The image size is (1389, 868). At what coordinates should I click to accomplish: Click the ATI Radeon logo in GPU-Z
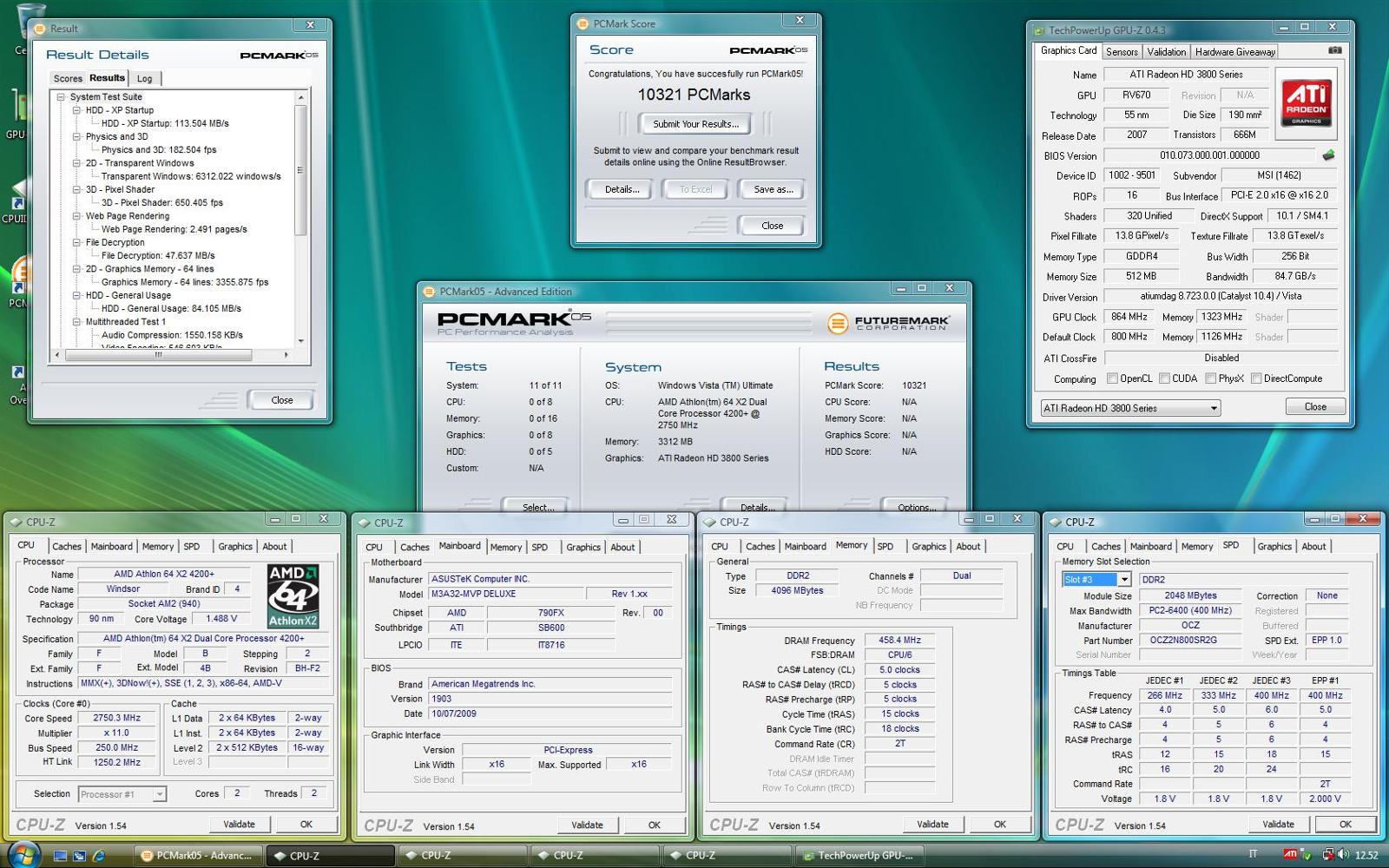click(1307, 104)
